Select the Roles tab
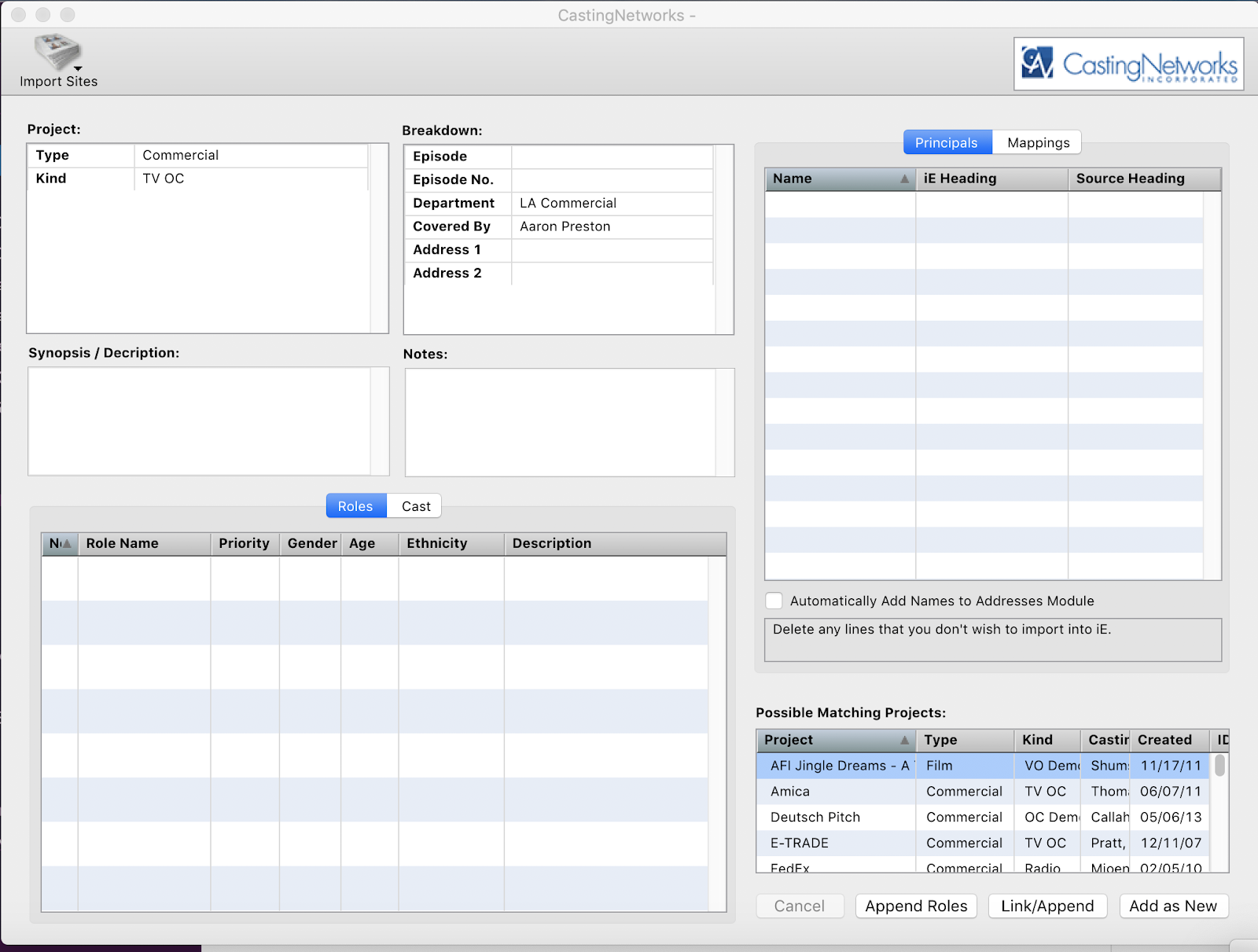 (x=355, y=506)
